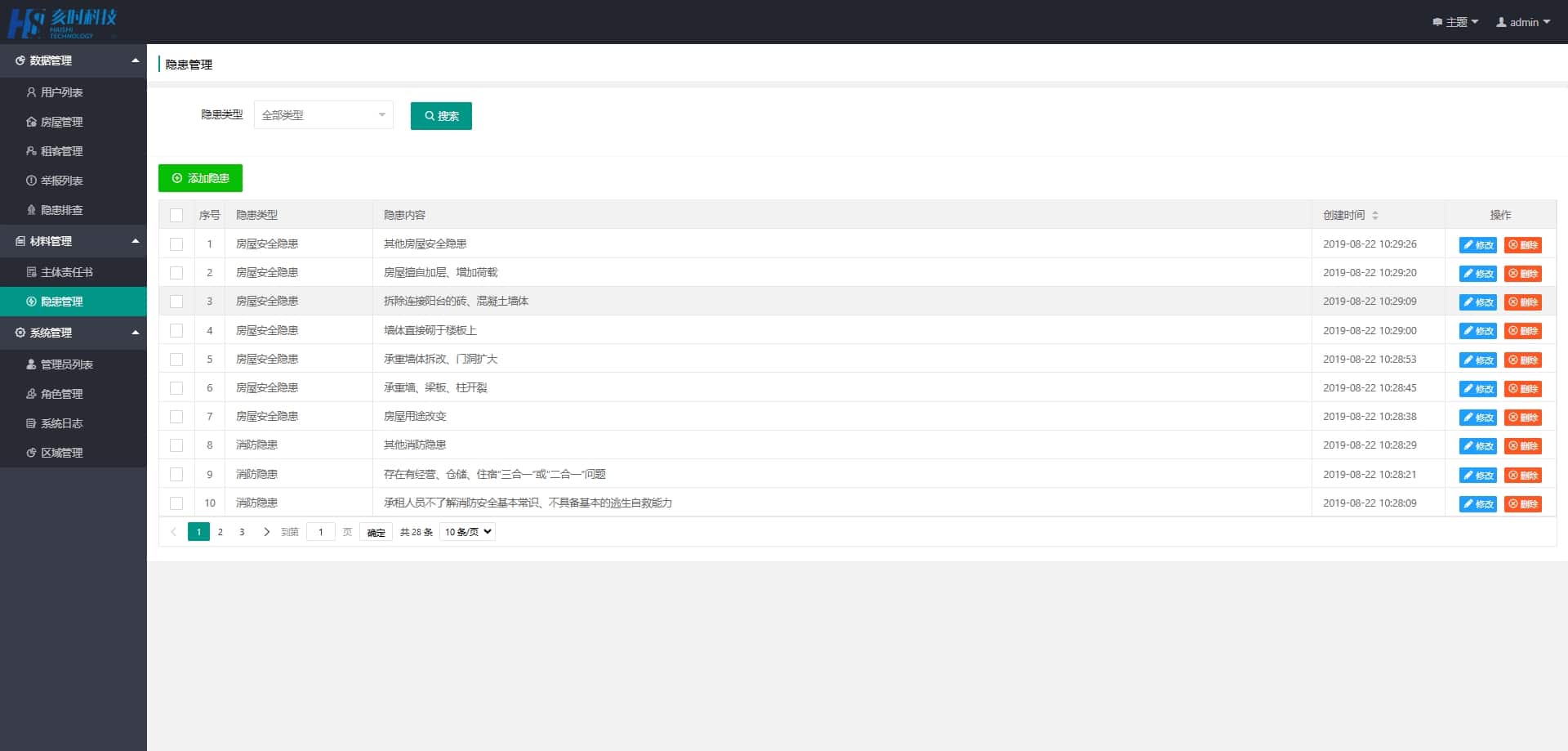The image size is (1568, 751).
Task: Check the box for row 8 其他消防隐患
Action: pyautogui.click(x=176, y=445)
